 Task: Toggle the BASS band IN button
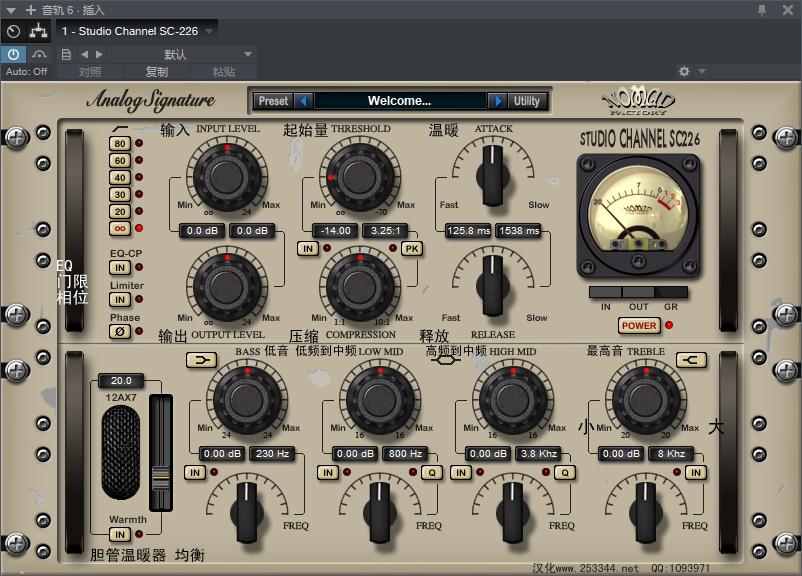pos(195,473)
